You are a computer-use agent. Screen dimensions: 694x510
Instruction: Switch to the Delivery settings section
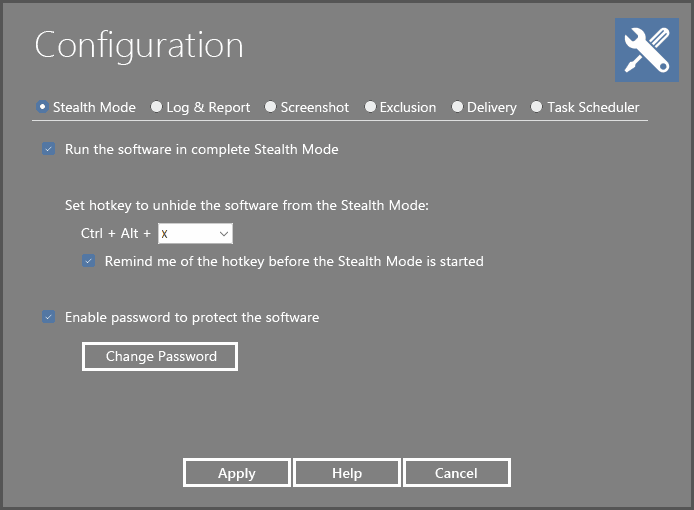pos(457,107)
